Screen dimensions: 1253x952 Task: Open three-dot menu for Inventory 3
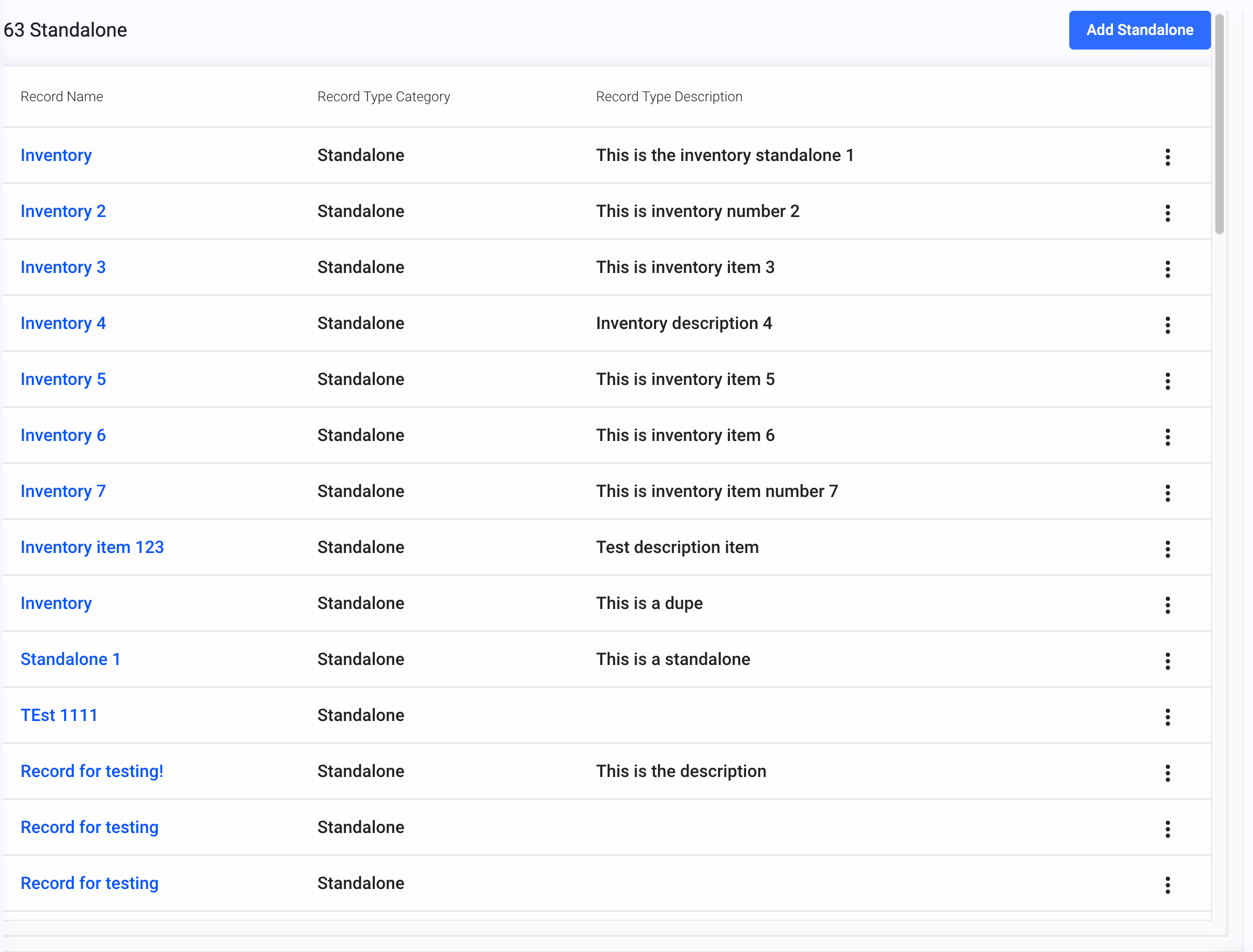pos(1167,269)
